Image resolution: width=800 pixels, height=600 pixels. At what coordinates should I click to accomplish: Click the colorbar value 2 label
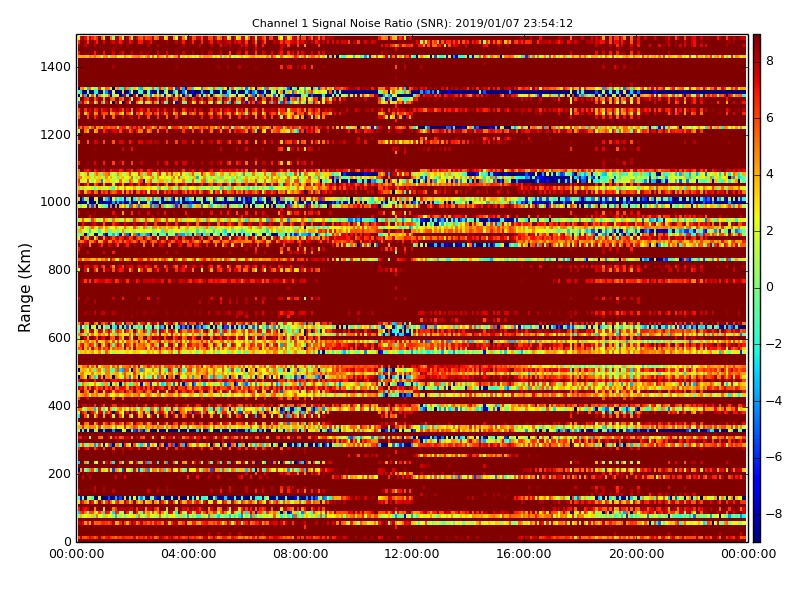pos(770,231)
